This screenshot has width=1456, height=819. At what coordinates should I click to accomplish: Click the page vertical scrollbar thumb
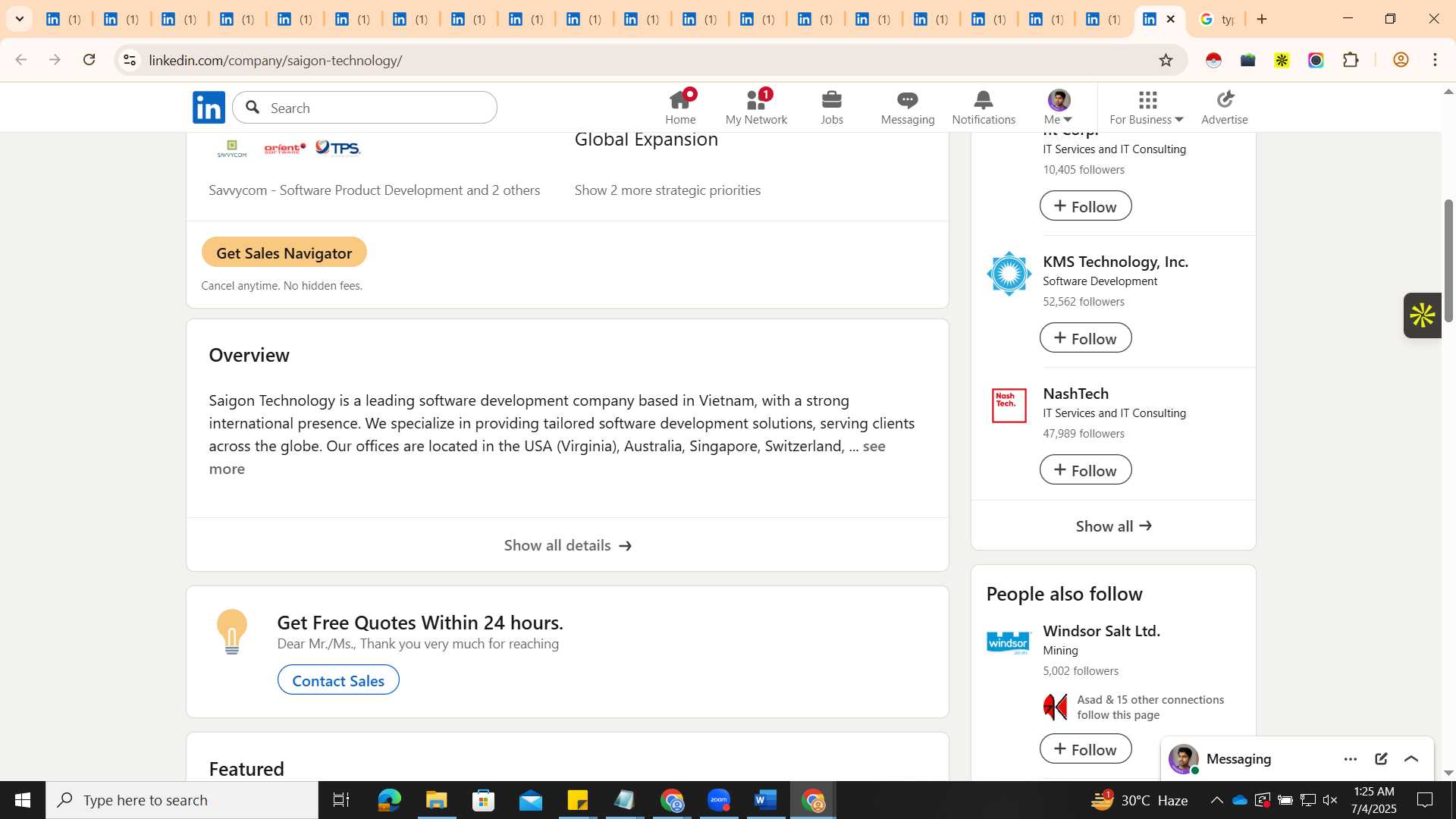[1448, 260]
